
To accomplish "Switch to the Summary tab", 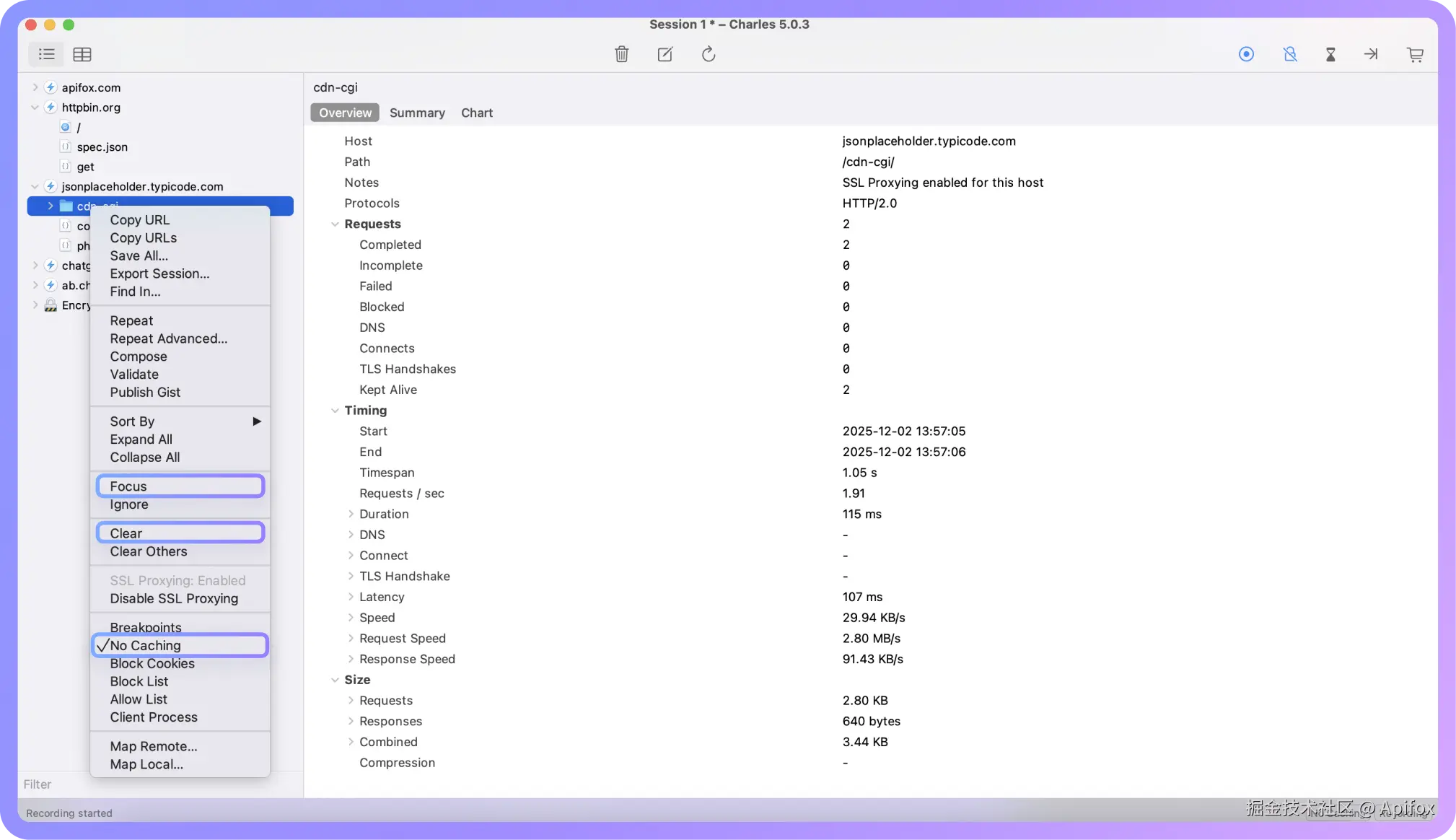I will (417, 113).
